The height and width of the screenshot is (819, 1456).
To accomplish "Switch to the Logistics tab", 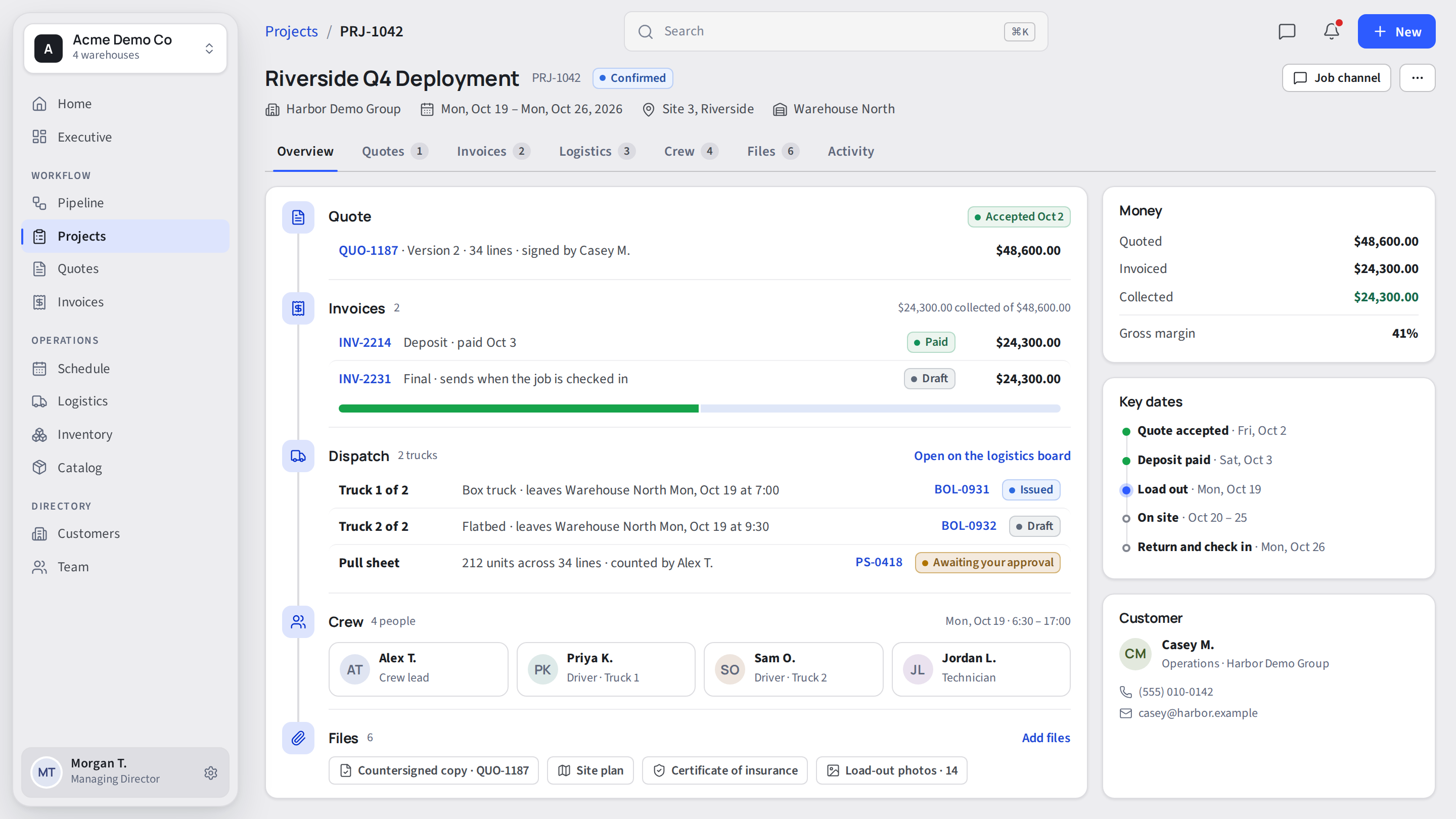I will (x=597, y=151).
